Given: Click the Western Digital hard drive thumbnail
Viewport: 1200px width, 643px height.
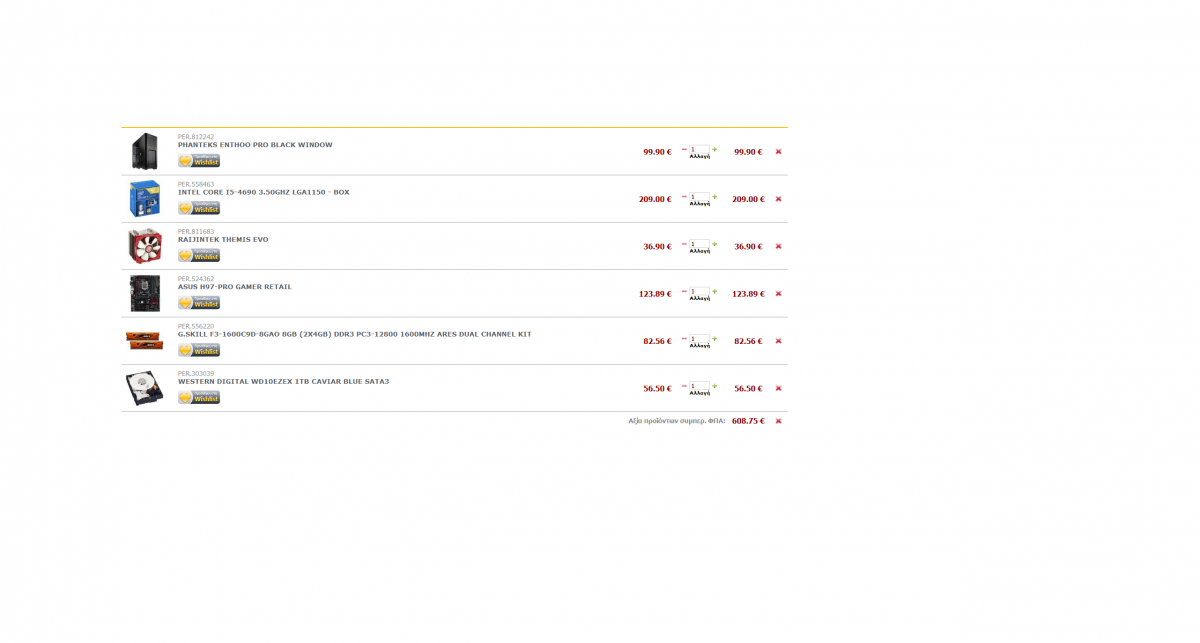Looking at the screenshot, I should click(x=145, y=388).
